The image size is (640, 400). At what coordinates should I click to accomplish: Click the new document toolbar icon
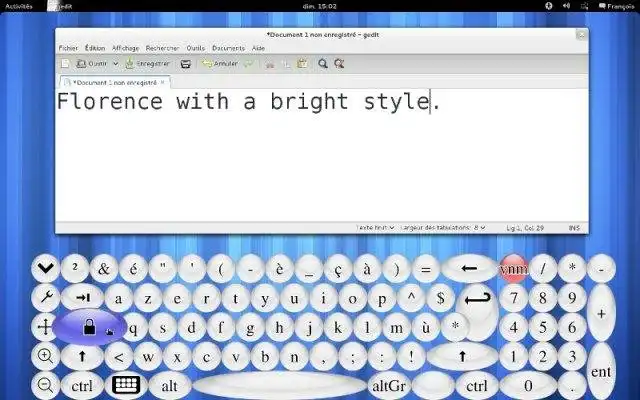click(x=65, y=64)
